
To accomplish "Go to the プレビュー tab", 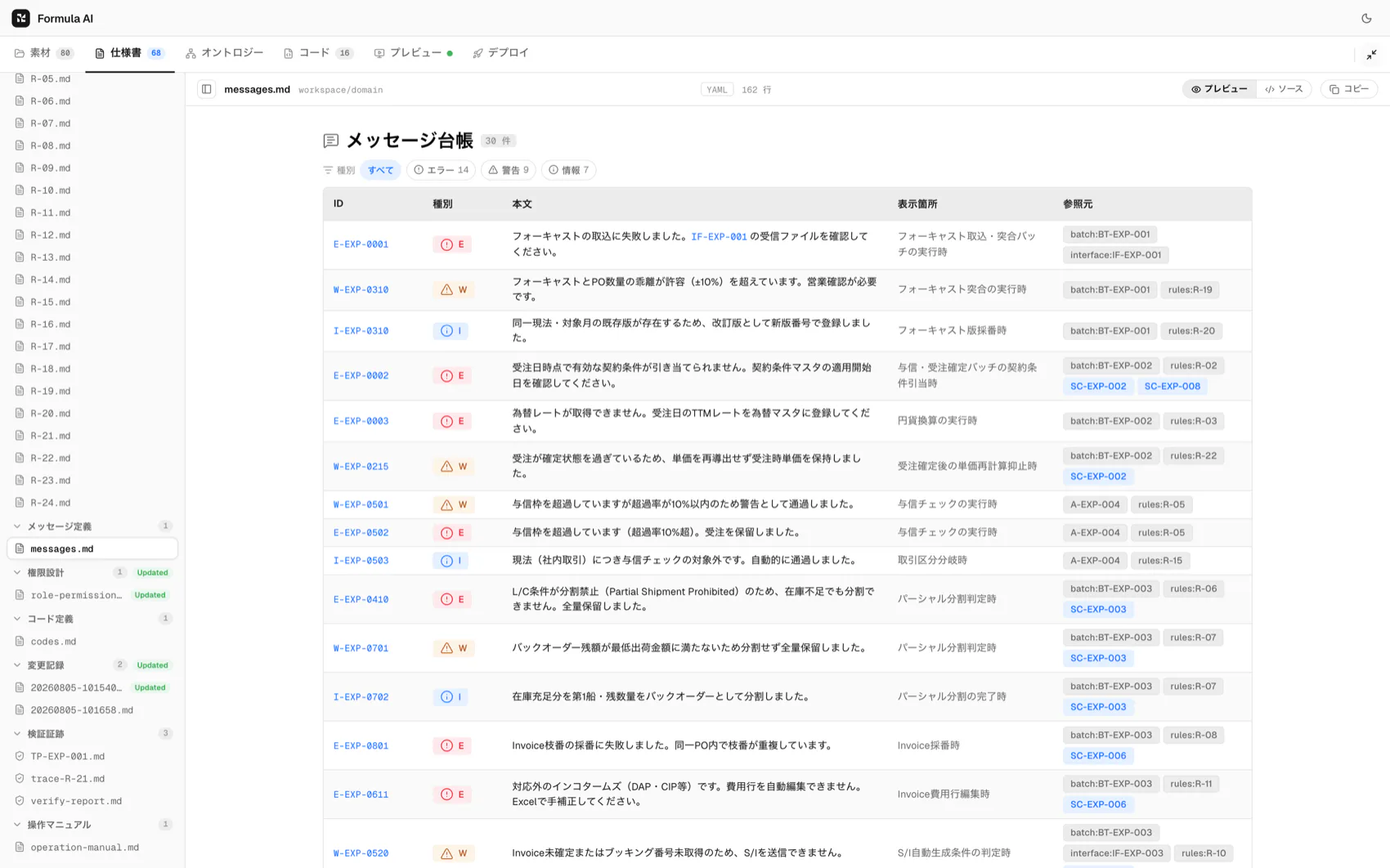I will click(x=413, y=53).
